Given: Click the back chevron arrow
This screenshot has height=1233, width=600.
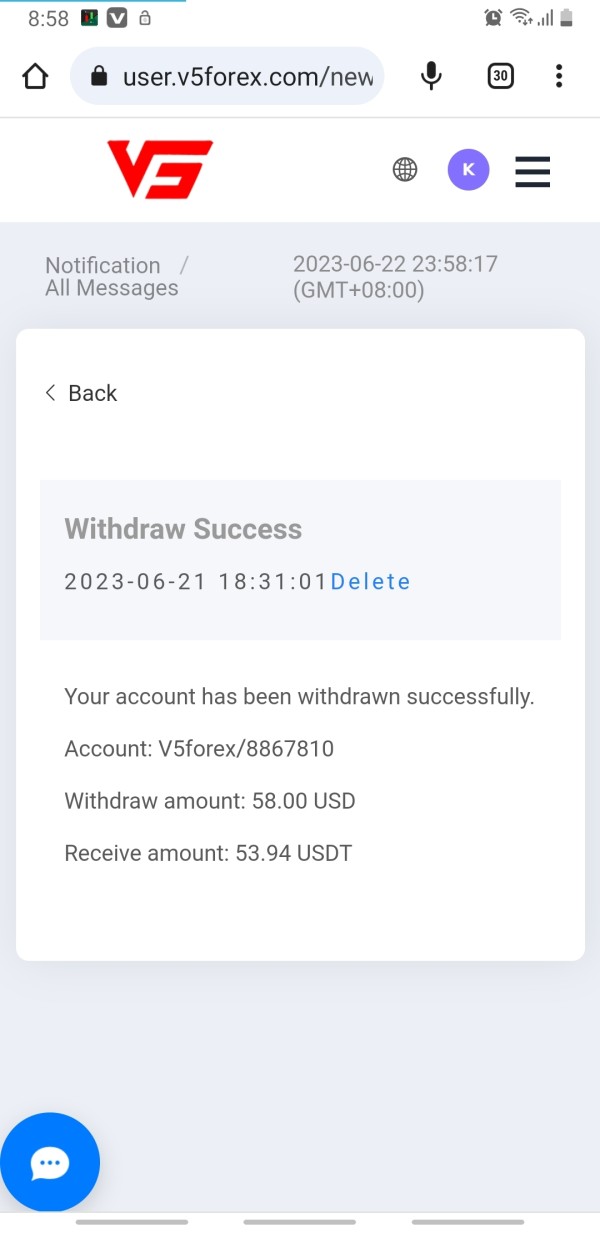Looking at the screenshot, I should 50,393.
